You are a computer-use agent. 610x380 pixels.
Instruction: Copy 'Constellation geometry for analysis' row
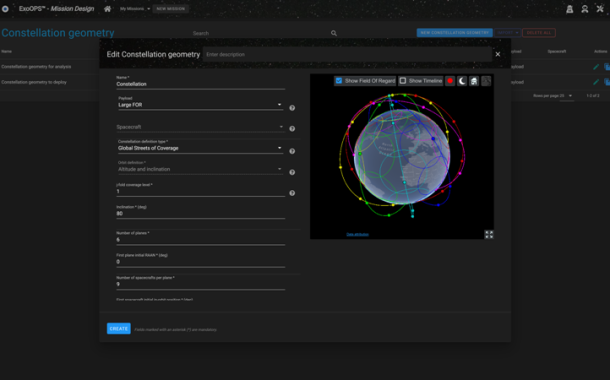click(607, 67)
